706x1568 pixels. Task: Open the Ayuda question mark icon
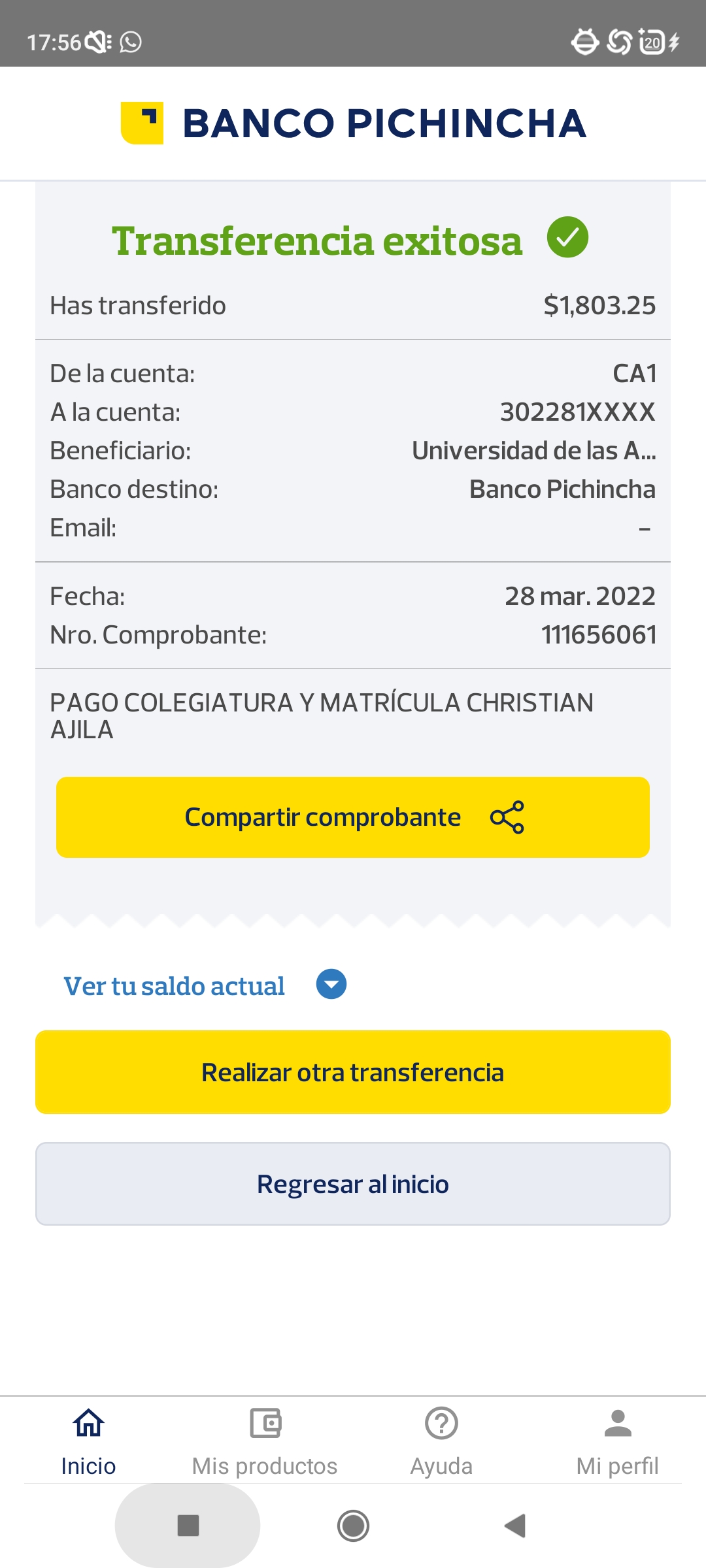click(x=441, y=1423)
